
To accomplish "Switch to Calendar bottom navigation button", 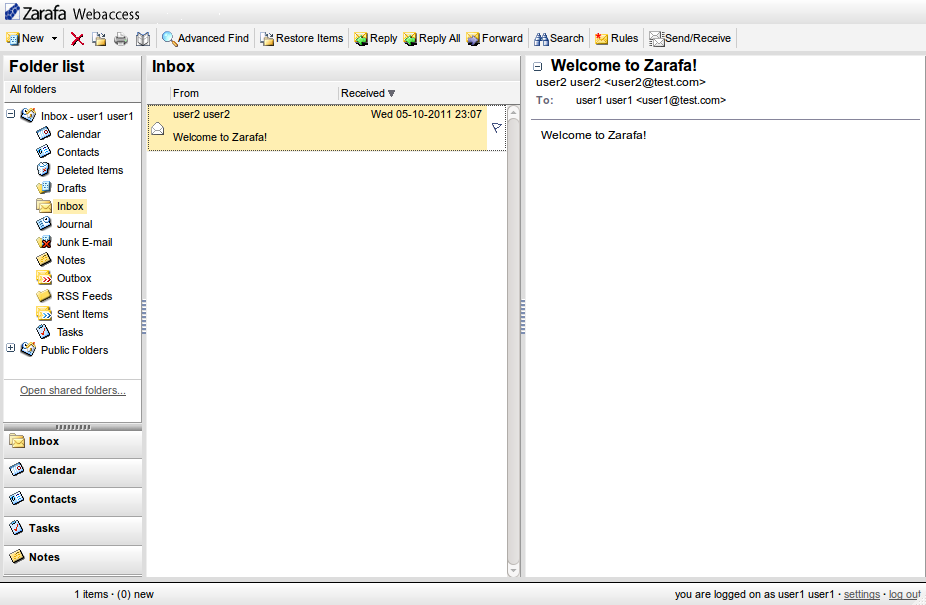I will pyautogui.click(x=73, y=471).
